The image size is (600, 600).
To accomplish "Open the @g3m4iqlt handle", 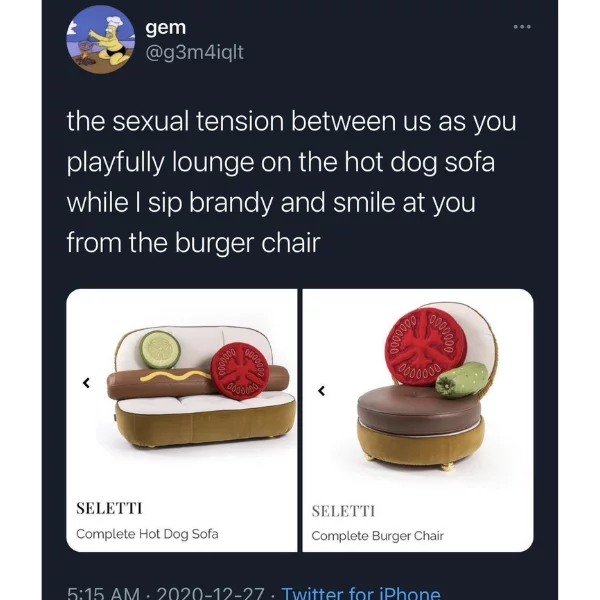I will tap(194, 52).
